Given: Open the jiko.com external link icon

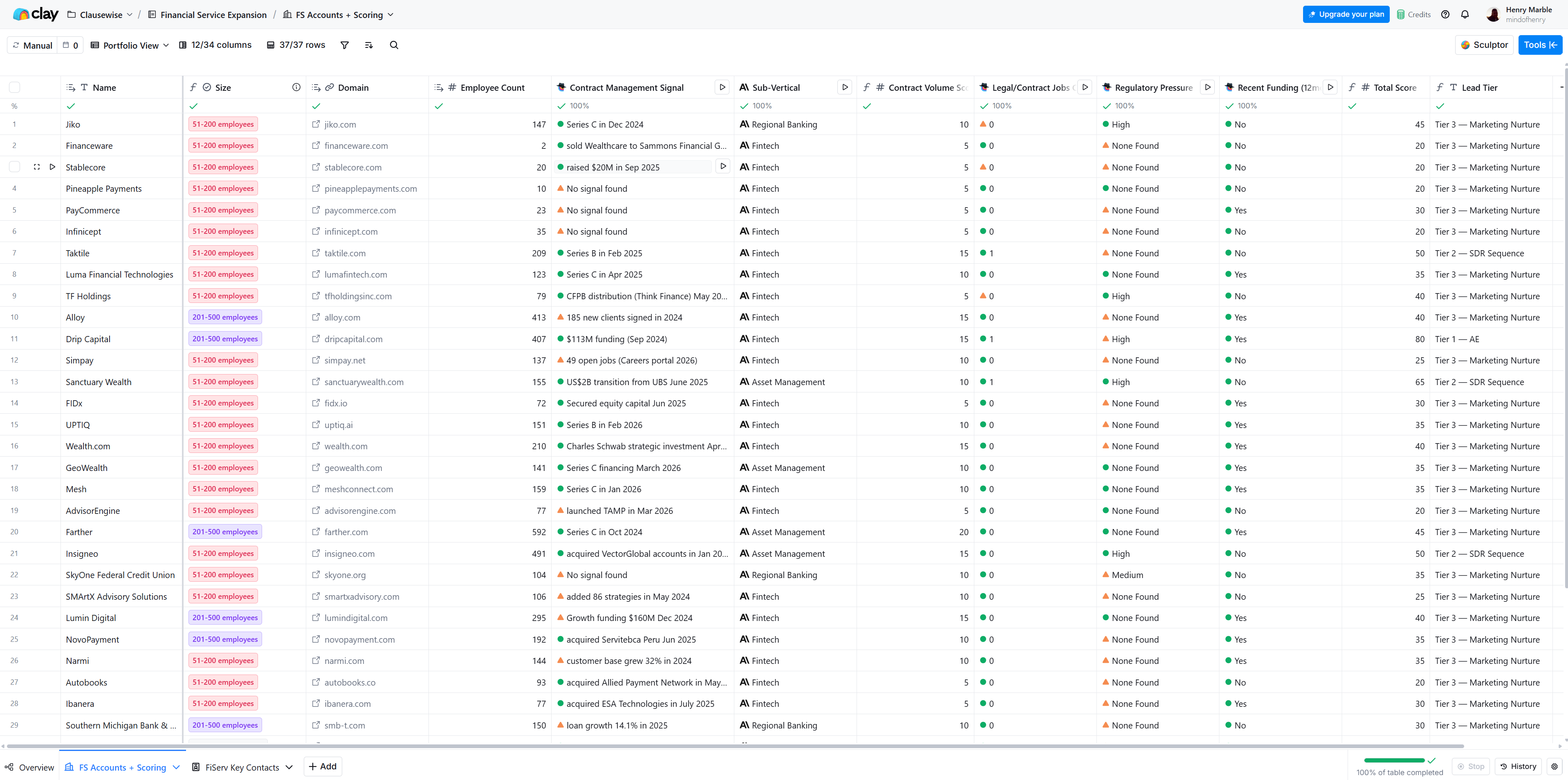Looking at the screenshot, I should (316, 124).
